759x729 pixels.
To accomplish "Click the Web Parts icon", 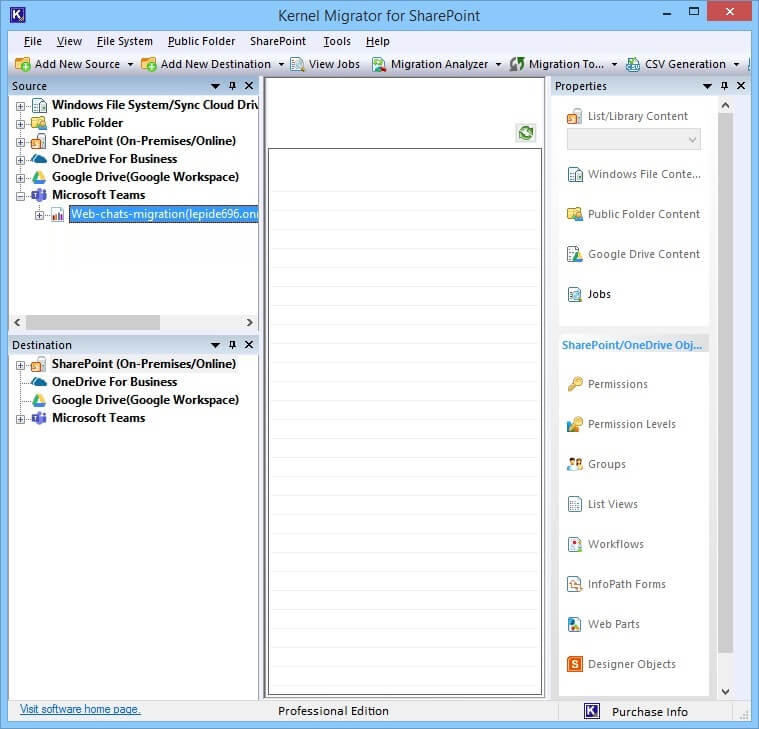I will [575, 624].
